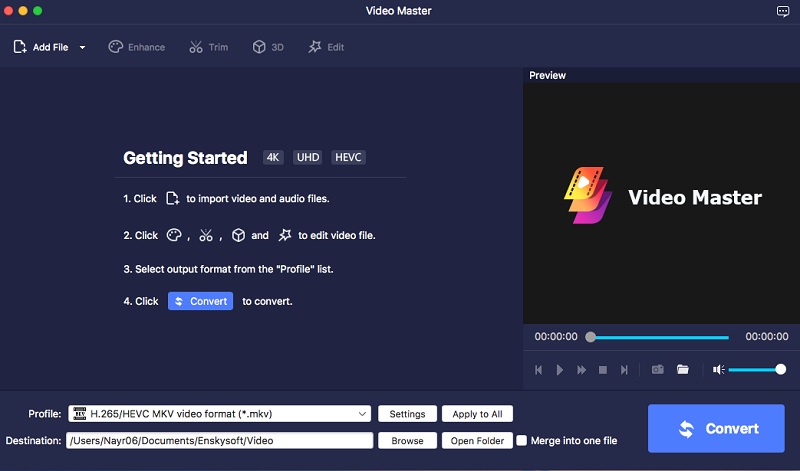Expand the Add File dropdown arrow
800x471 pixels.
pyautogui.click(x=82, y=47)
